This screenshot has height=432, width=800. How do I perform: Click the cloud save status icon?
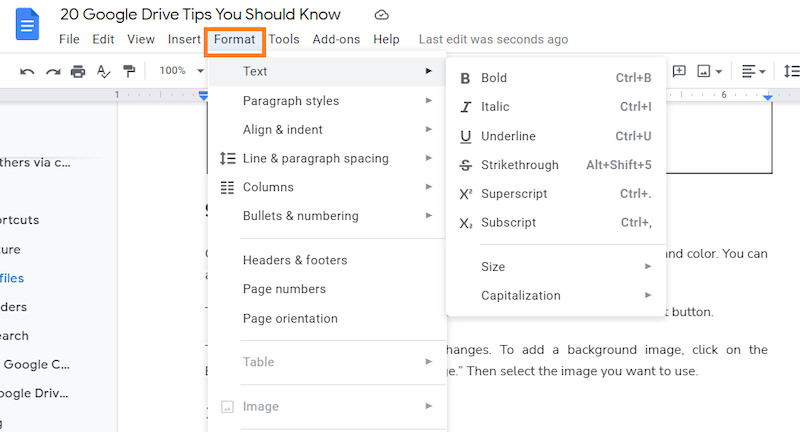382,15
